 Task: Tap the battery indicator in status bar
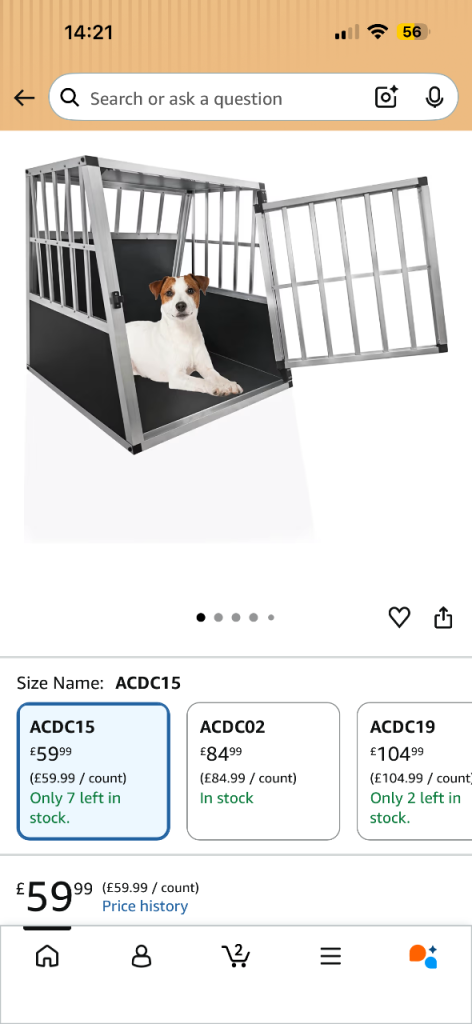[413, 32]
